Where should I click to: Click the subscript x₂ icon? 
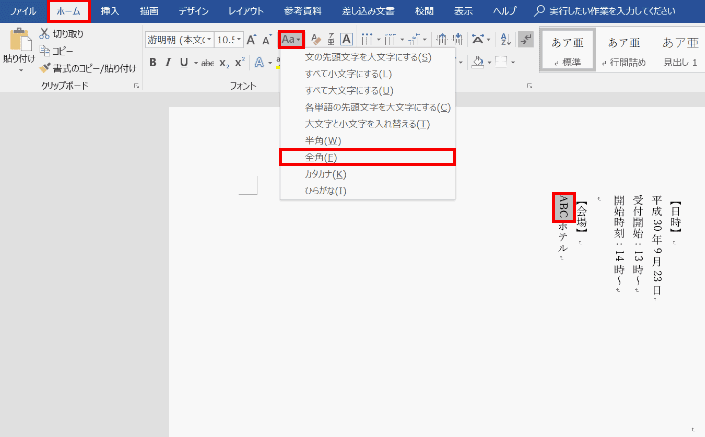[224, 62]
